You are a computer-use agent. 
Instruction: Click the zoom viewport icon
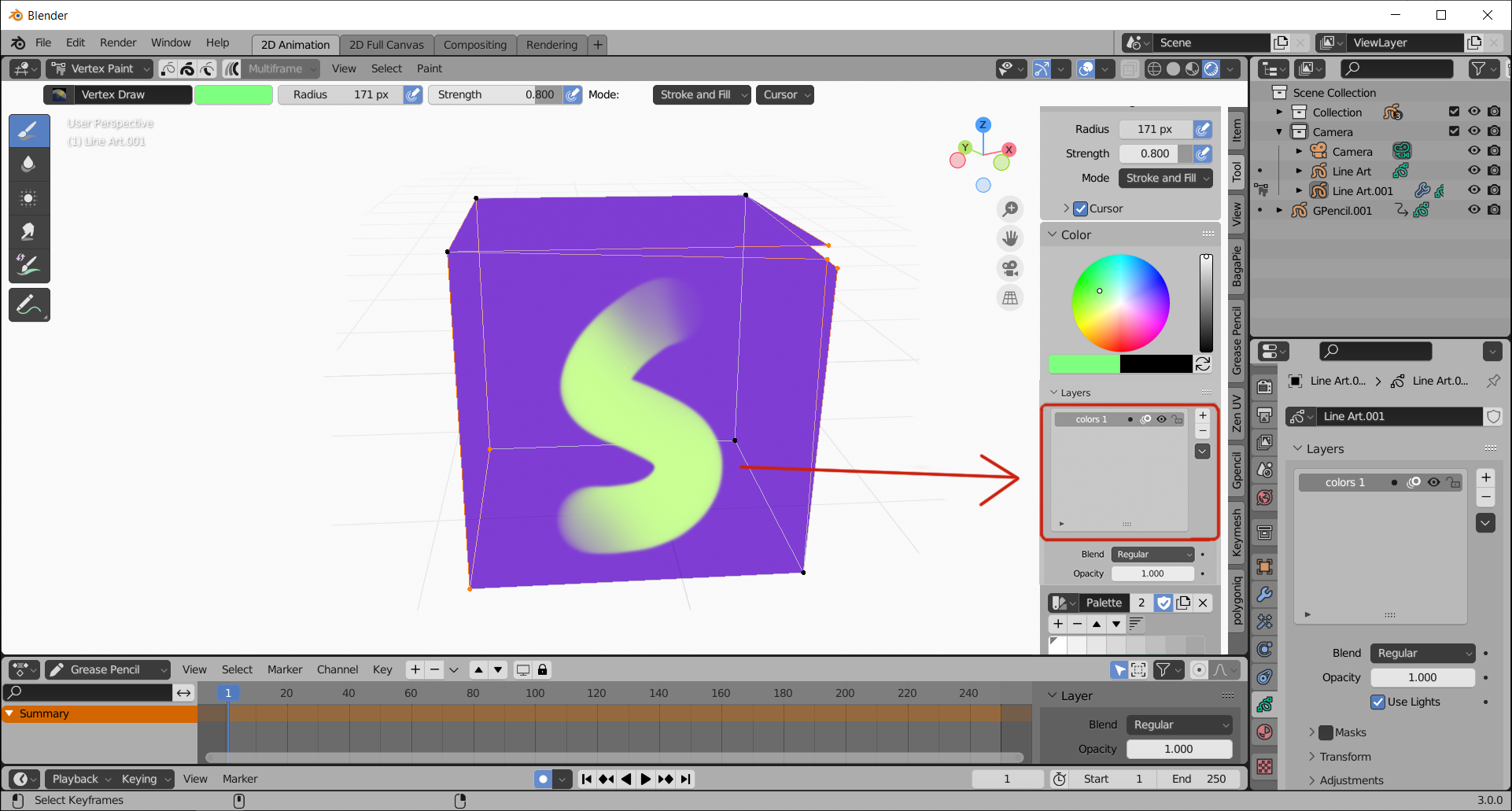pos(1010,209)
